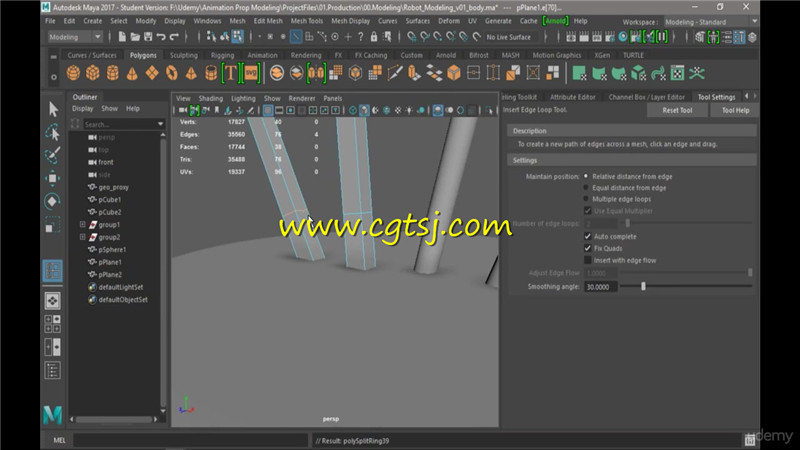Open the Outliner search filter dropdown

click(160, 124)
